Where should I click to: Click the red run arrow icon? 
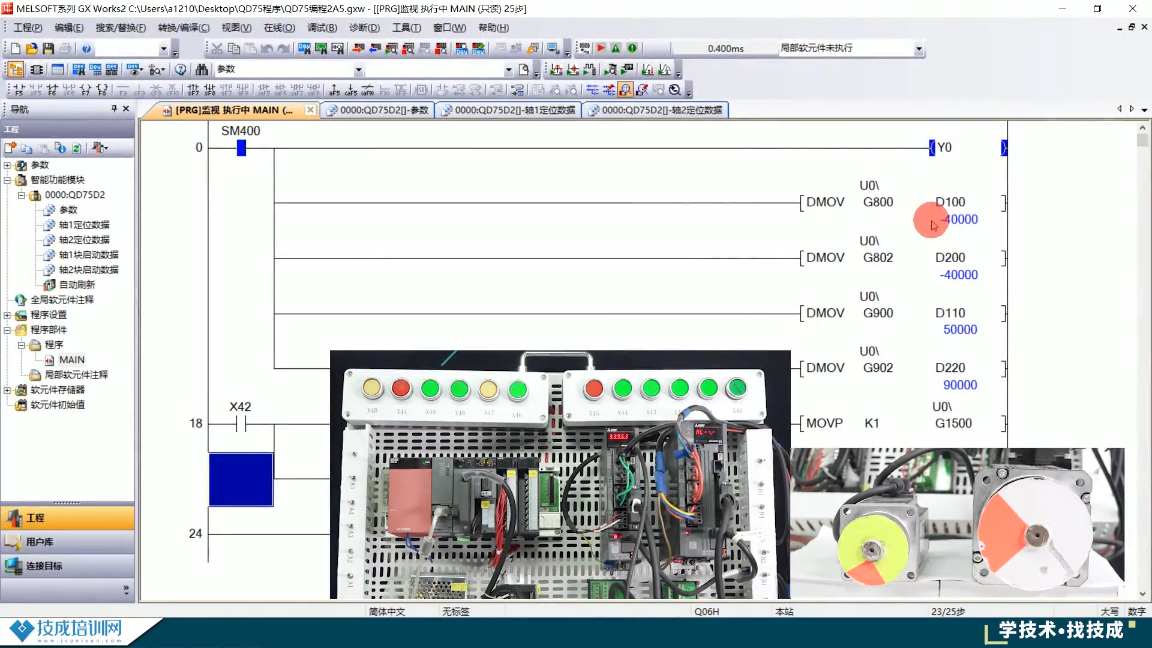pos(600,48)
